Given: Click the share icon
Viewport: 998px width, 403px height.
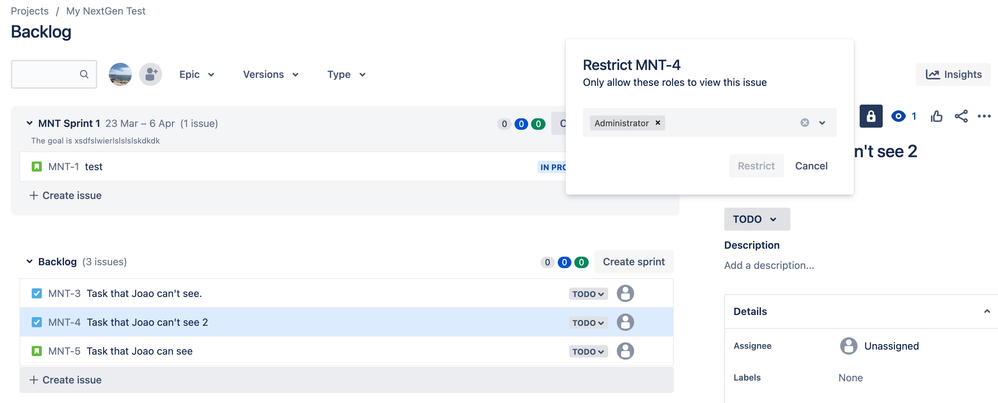Looking at the screenshot, I should tap(961, 116).
